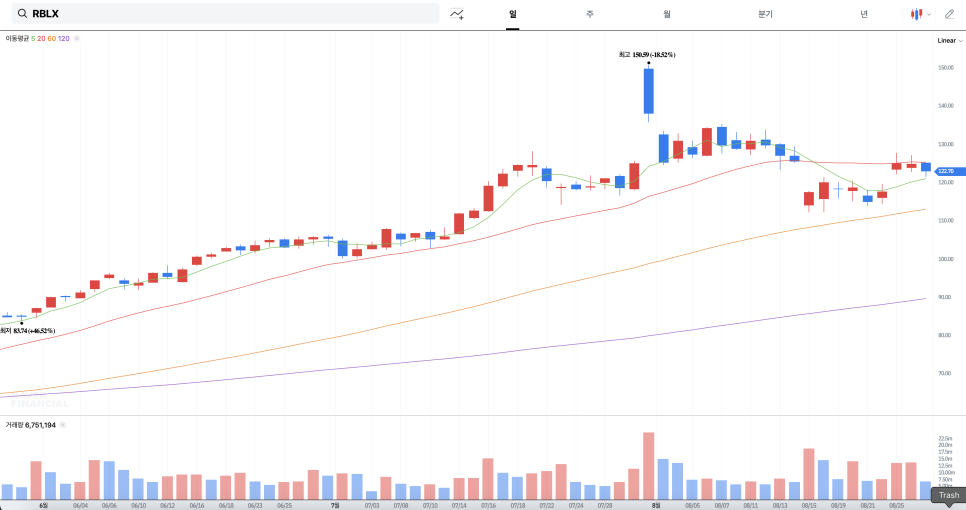The image size is (966, 510).
Task: Click the 6월 month axis label
Action: coord(44,506)
